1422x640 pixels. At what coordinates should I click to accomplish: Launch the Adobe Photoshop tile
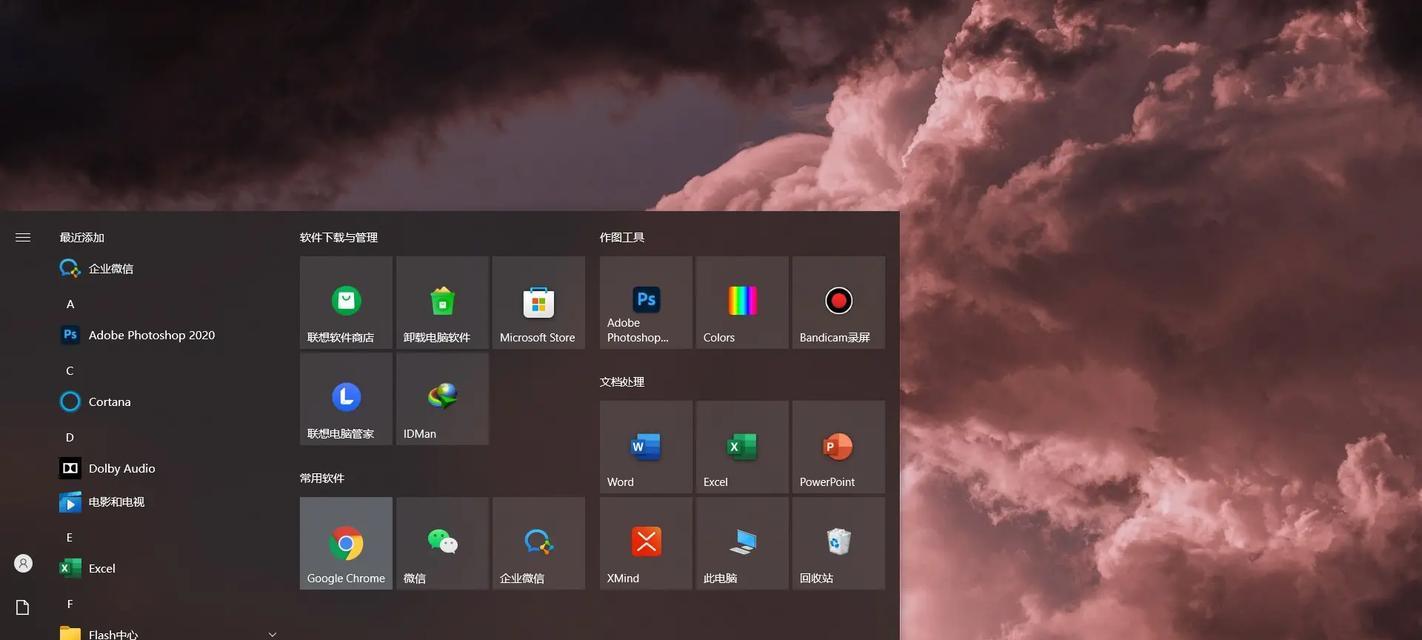pyautogui.click(x=646, y=302)
